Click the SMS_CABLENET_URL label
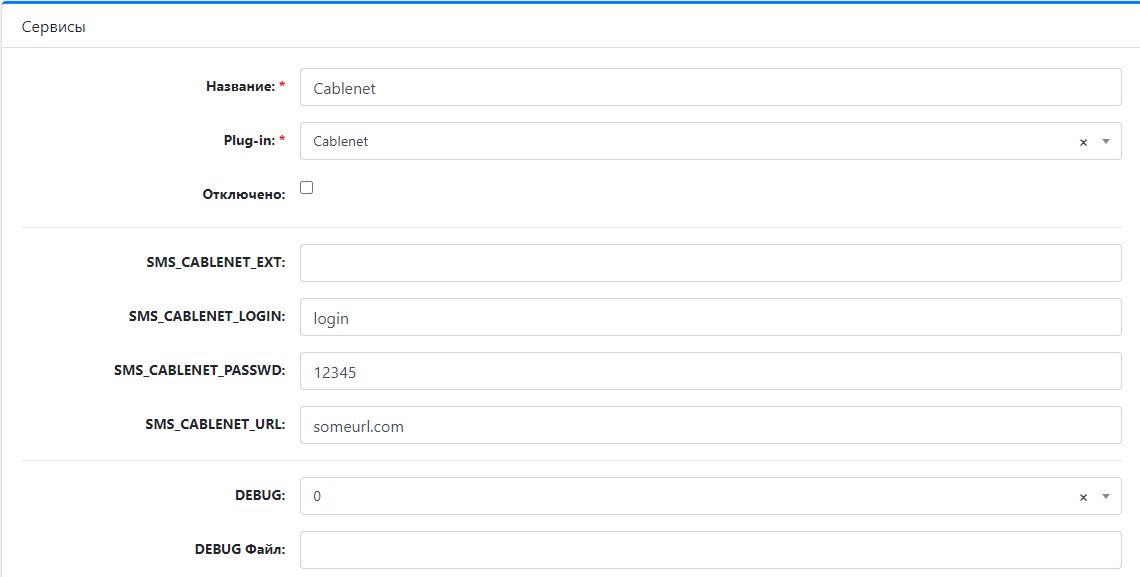 (x=215, y=424)
